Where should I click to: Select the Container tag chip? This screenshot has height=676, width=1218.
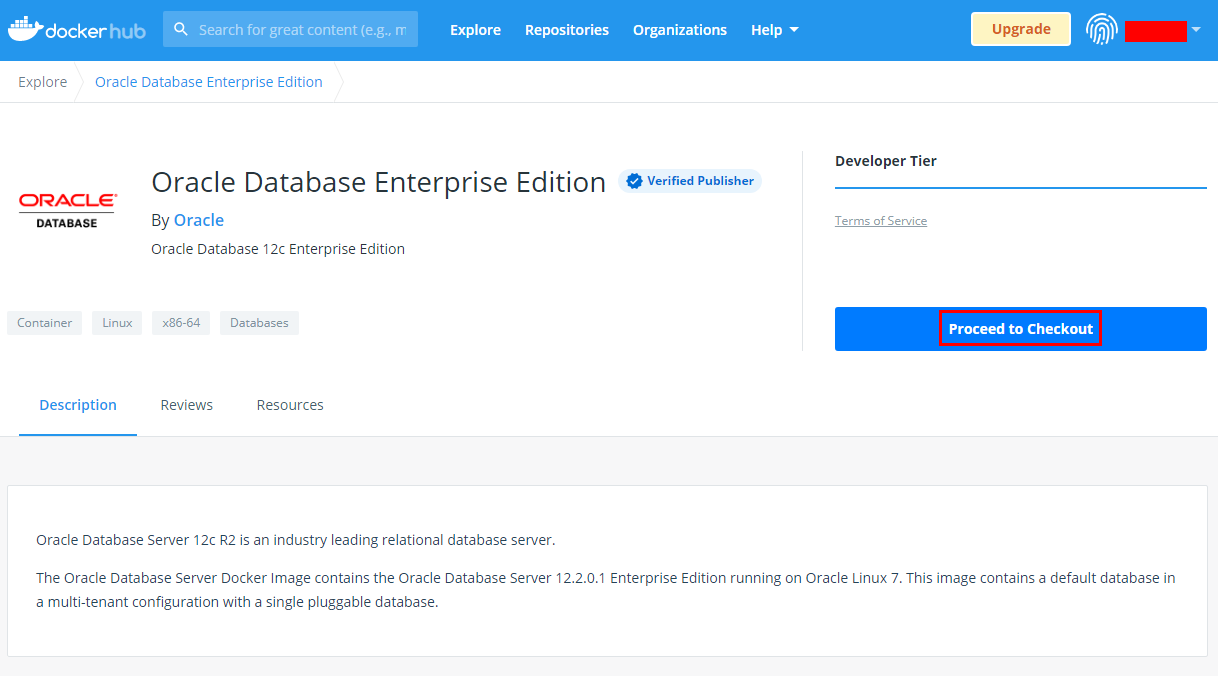tap(45, 323)
